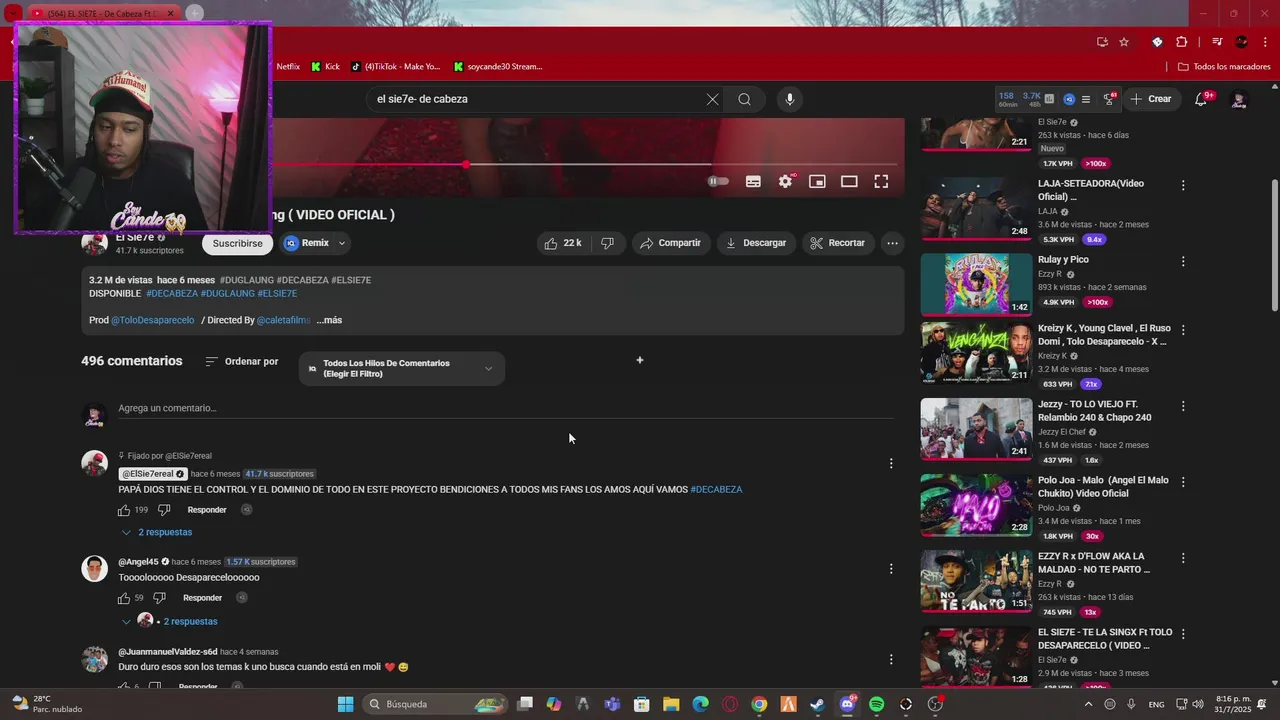This screenshot has width=1280, height=720.
Task: Open @ToloDesaparecelo channel link
Action: pos(152,320)
